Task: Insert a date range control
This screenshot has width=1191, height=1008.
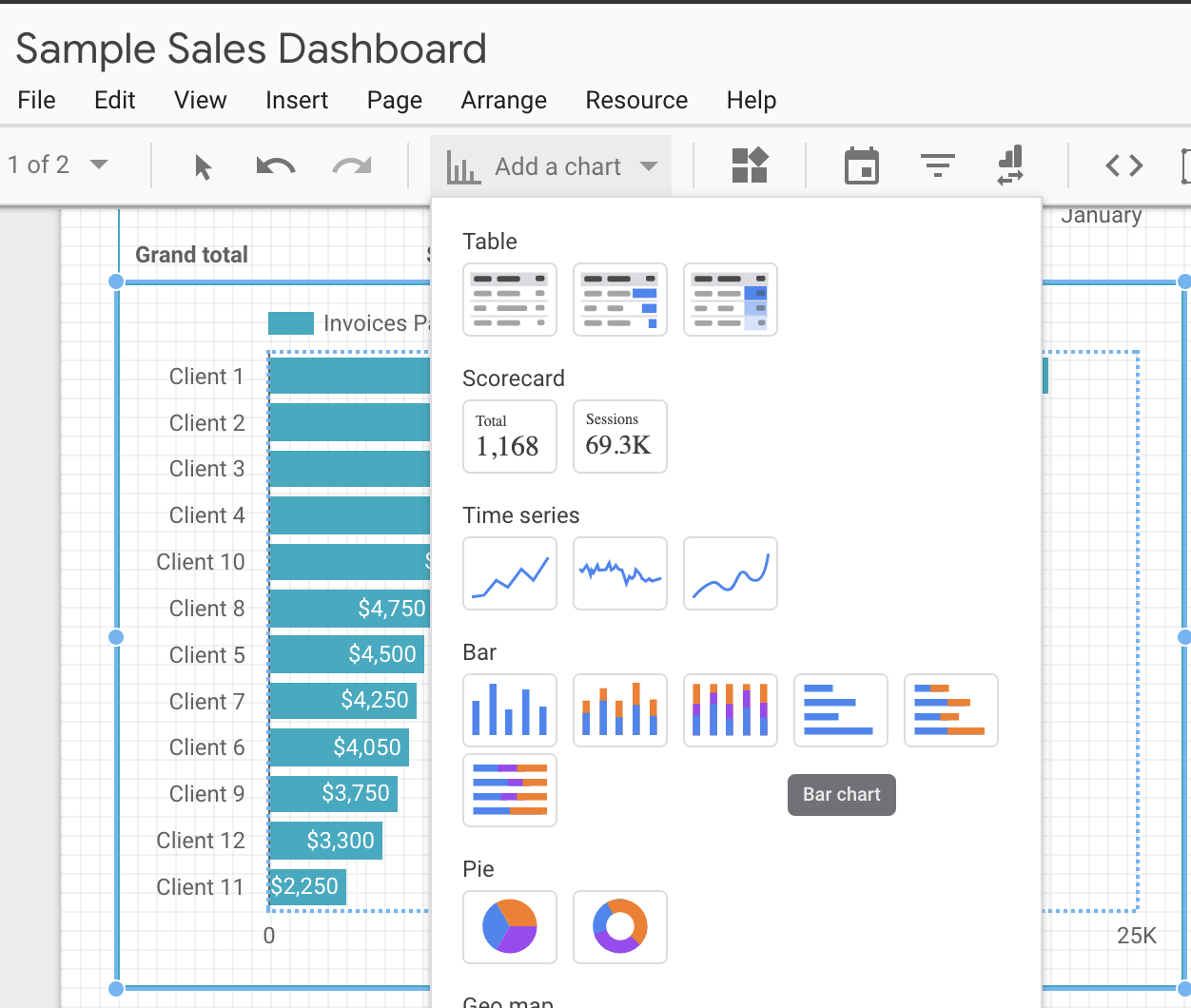Action: 861,165
